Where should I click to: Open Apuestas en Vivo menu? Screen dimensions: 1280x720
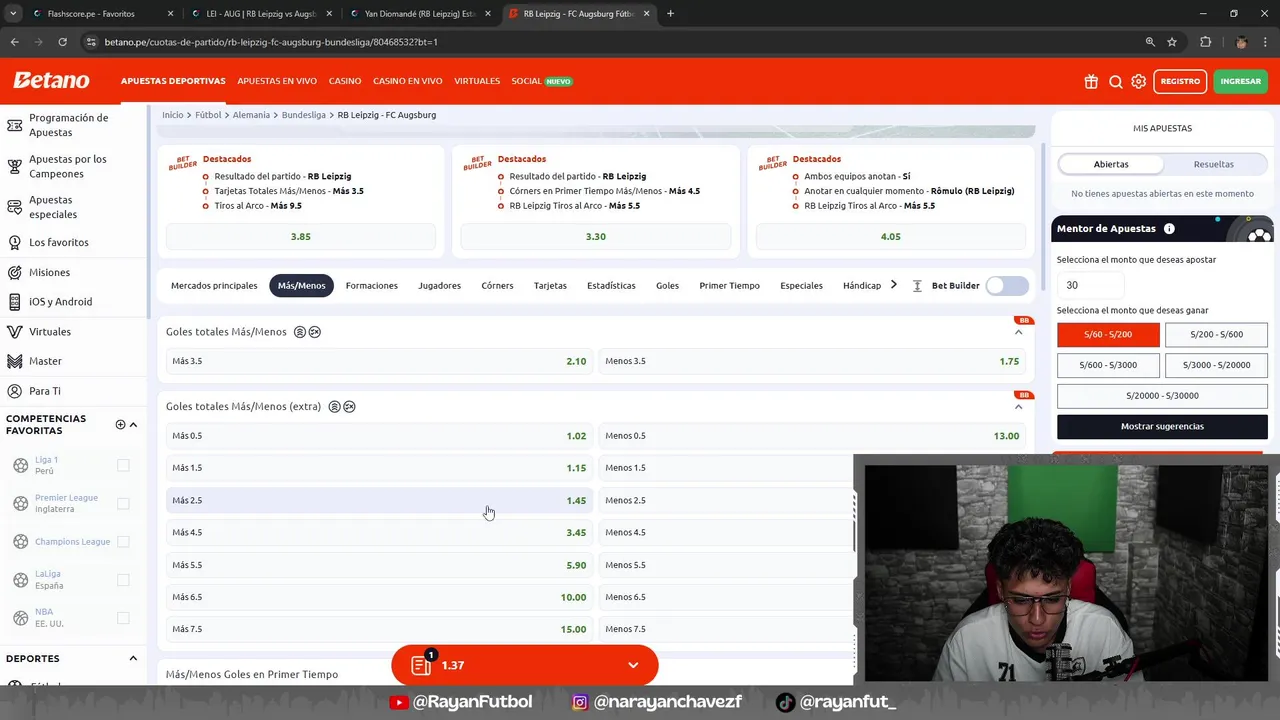tap(277, 82)
